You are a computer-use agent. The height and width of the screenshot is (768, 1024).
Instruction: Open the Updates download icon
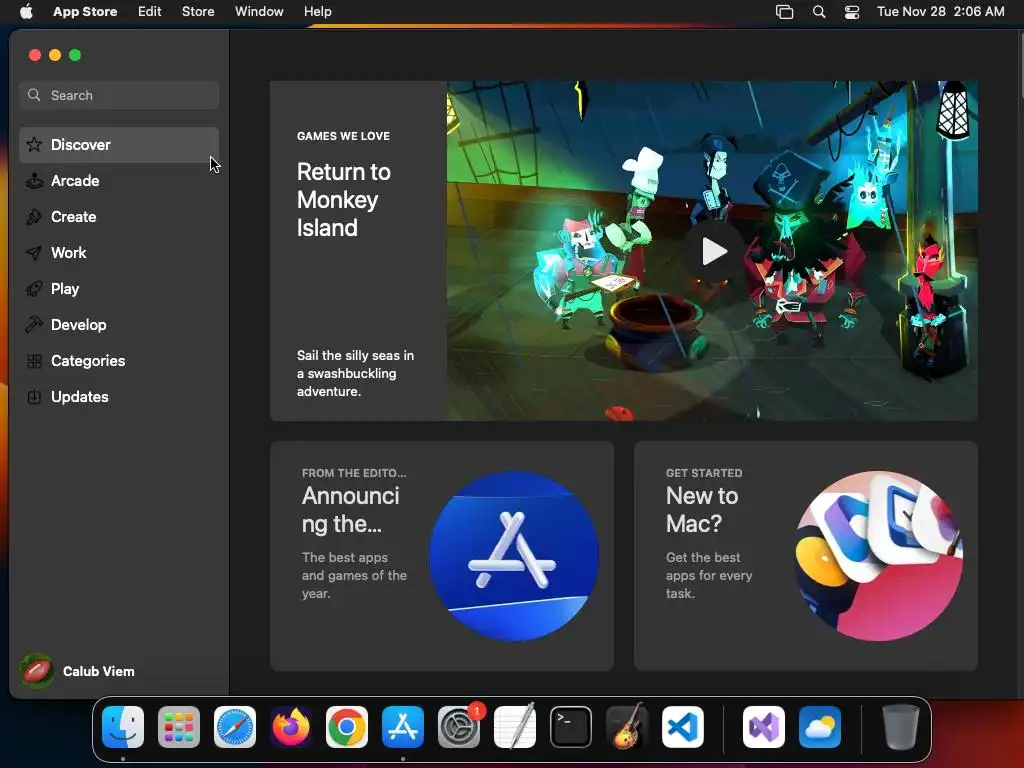pyautogui.click(x=34, y=396)
